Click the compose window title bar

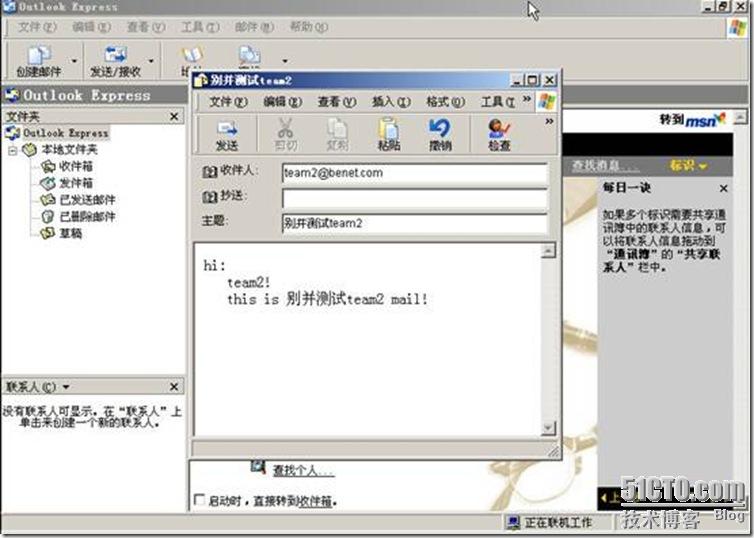(x=351, y=80)
